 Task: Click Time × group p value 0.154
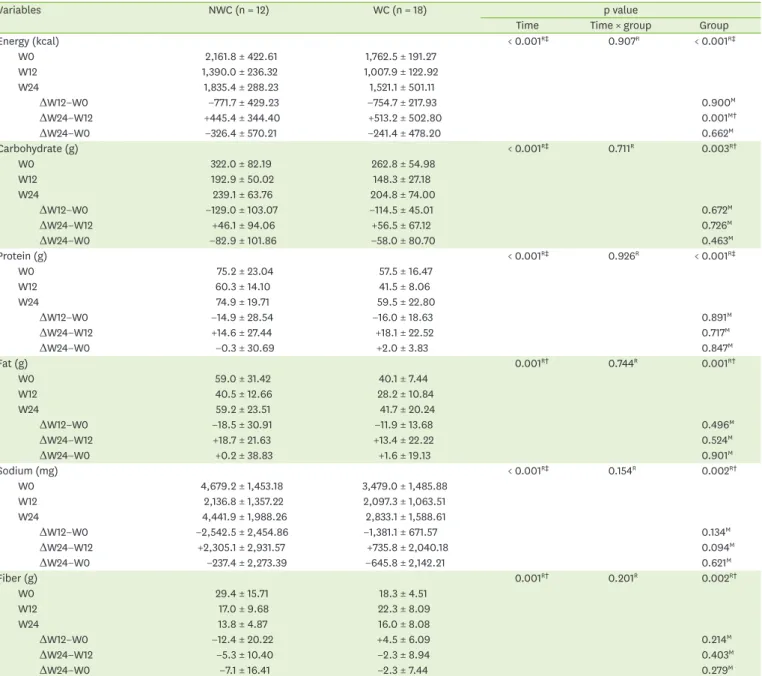tap(623, 471)
